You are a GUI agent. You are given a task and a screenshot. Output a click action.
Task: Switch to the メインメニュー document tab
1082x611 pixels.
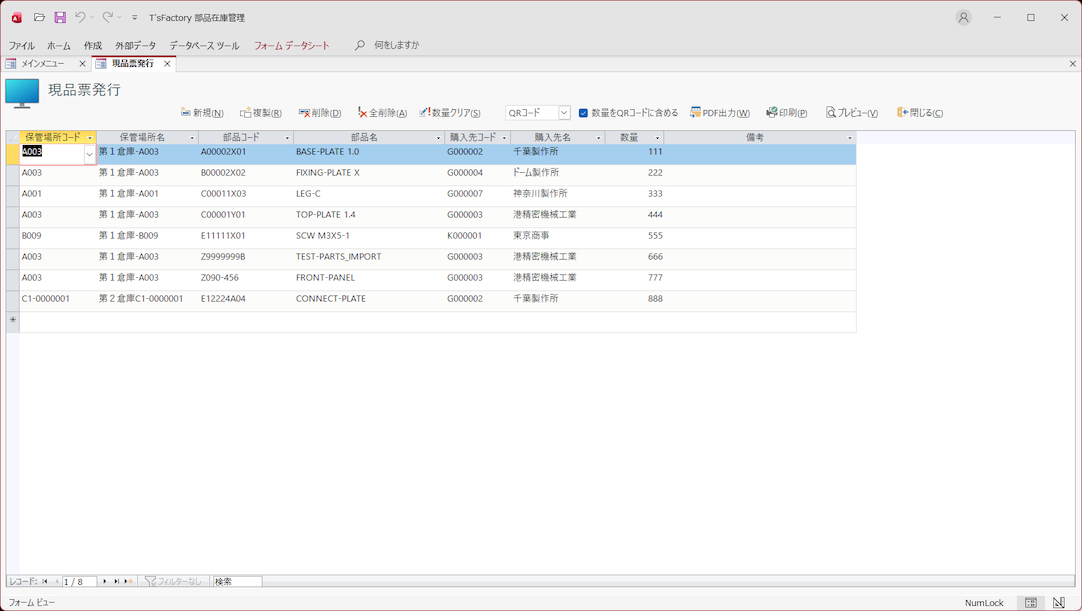[x=43, y=64]
